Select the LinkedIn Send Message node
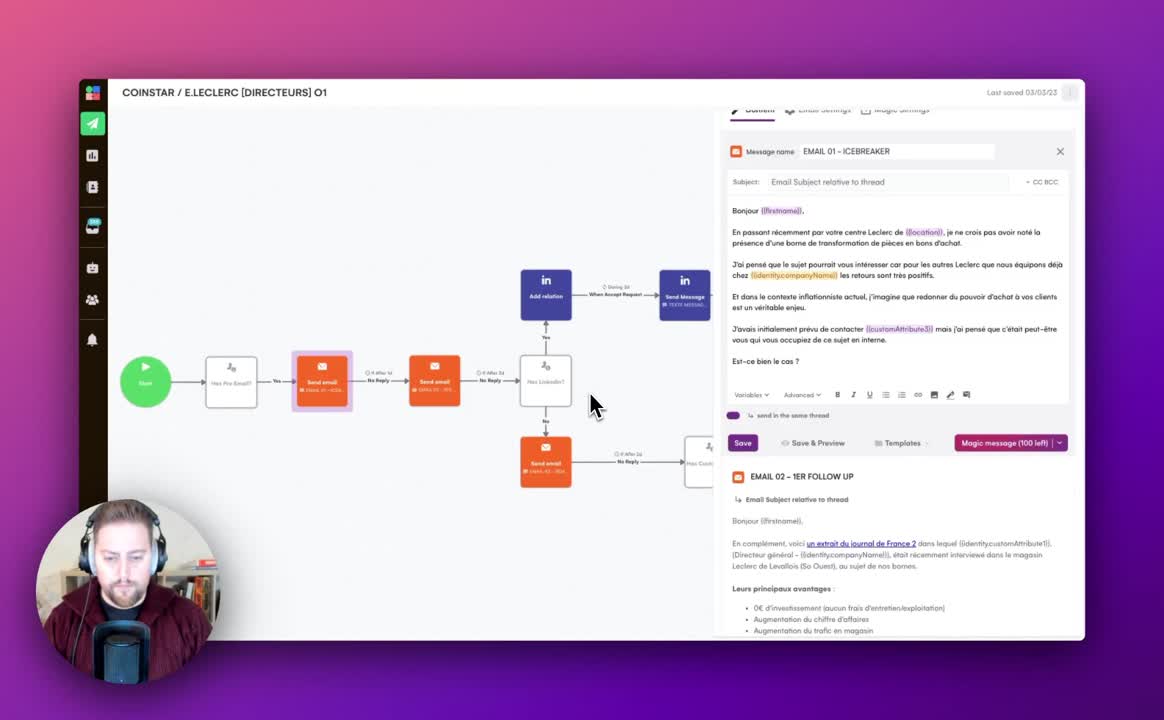The height and width of the screenshot is (720, 1164). [684, 295]
